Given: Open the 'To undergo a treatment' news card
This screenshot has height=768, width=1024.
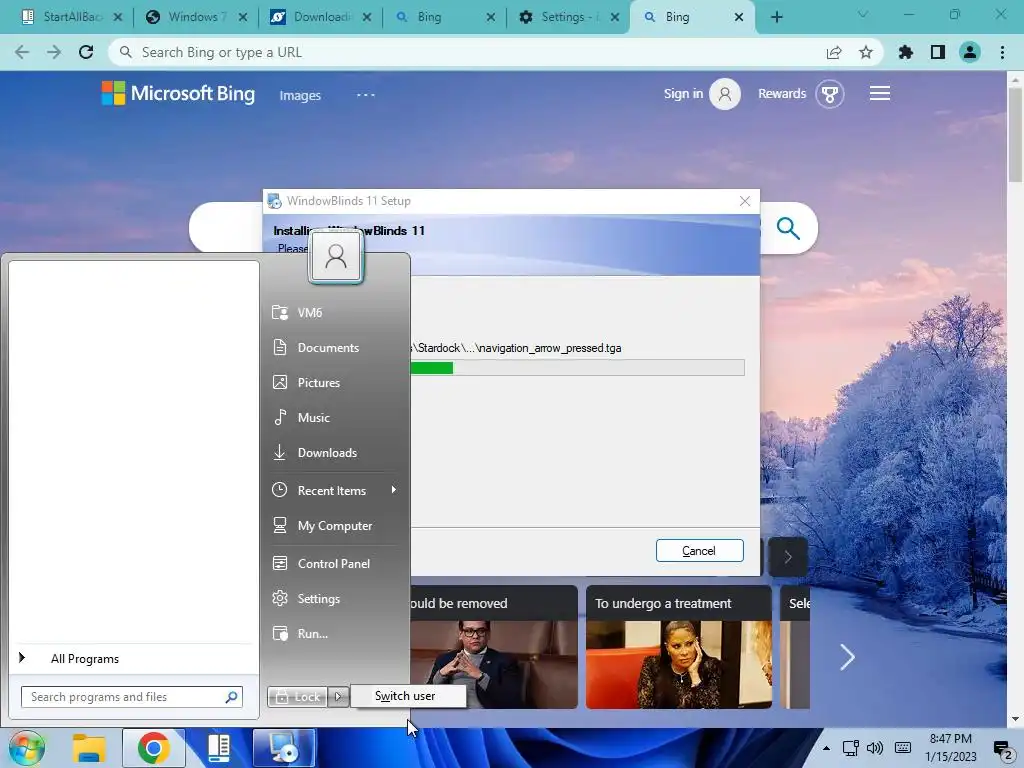Looking at the screenshot, I should [x=679, y=647].
